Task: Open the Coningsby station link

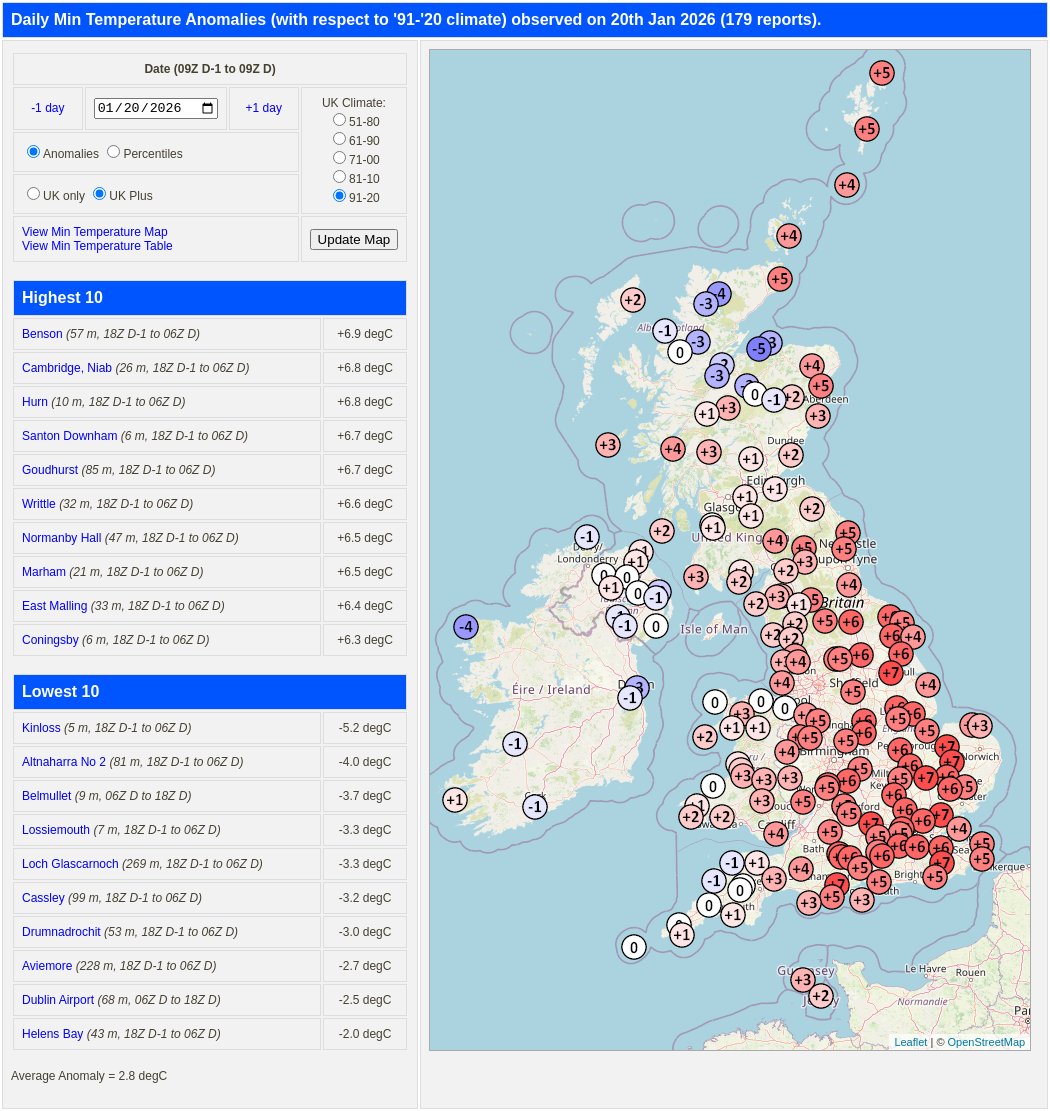Action: pos(50,640)
